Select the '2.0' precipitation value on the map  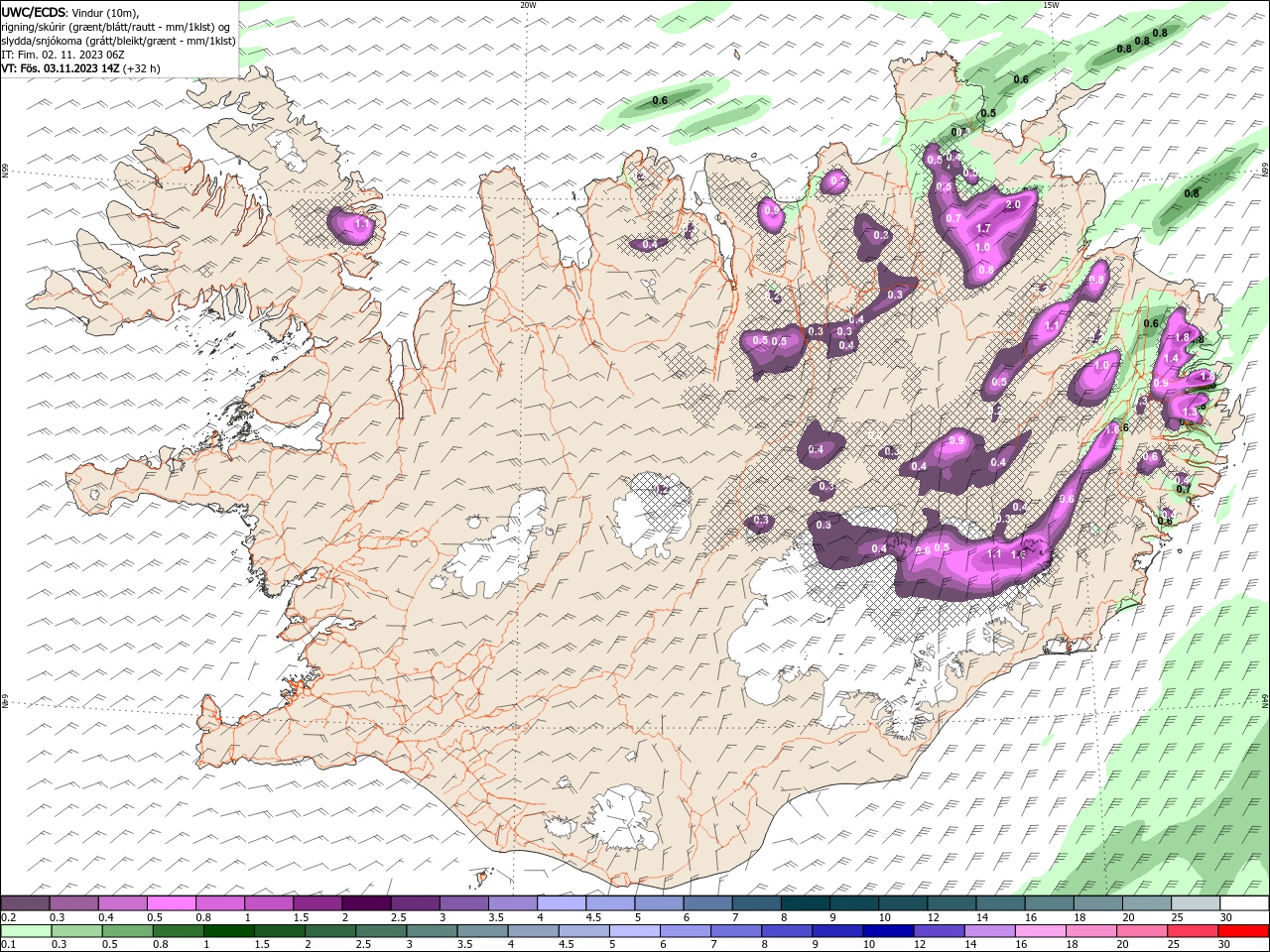pyautogui.click(x=1013, y=204)
